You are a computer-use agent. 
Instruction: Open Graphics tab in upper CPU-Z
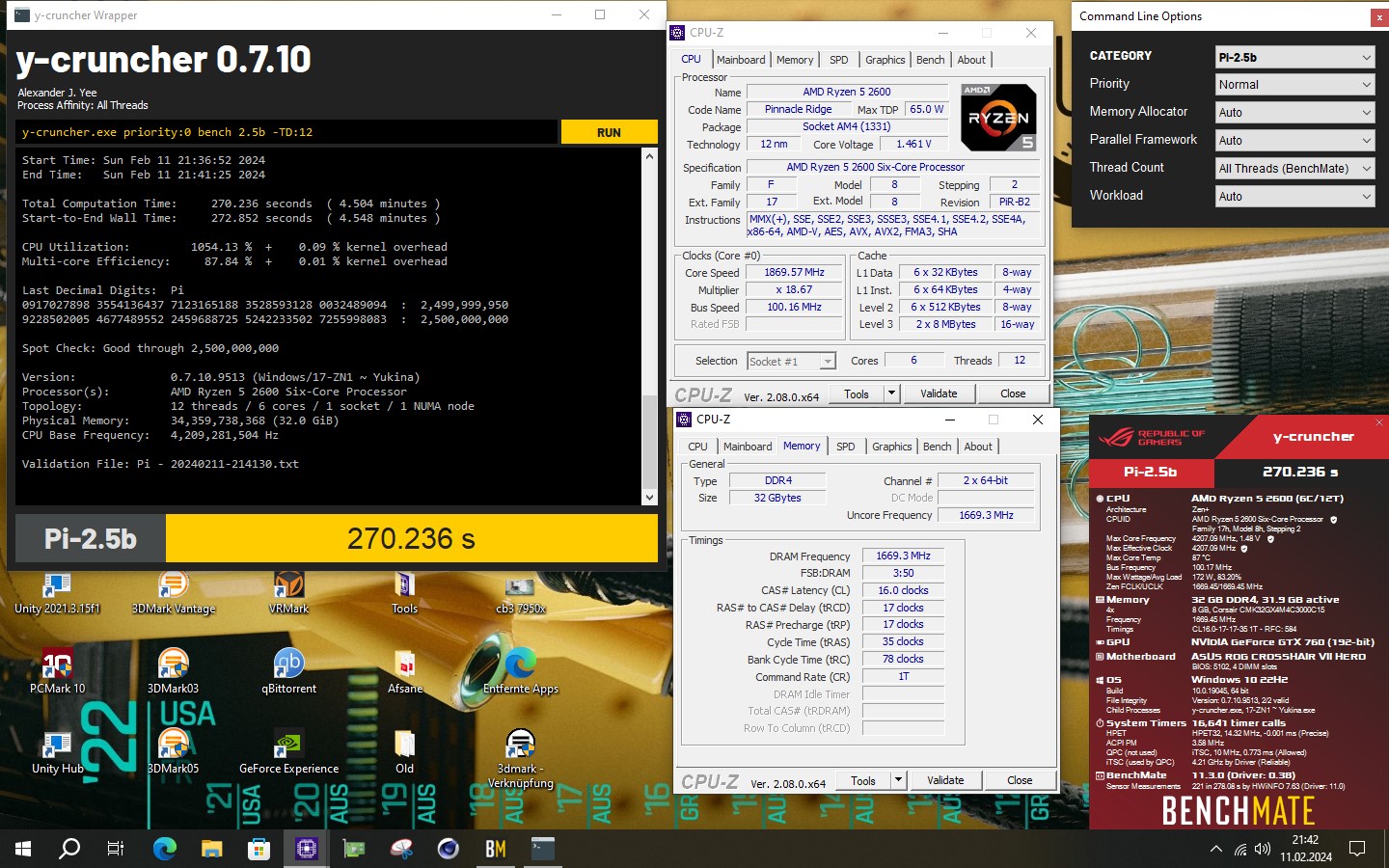pyautogui.click(x=885, y=60)
